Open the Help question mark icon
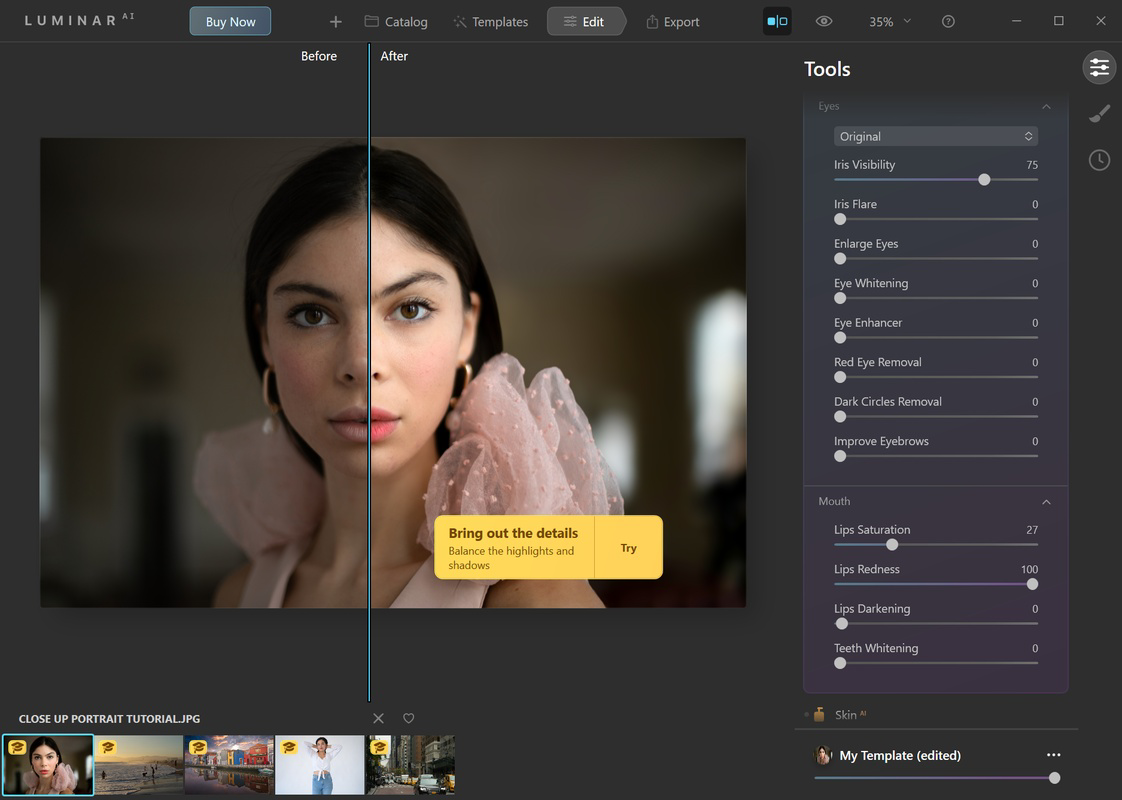Image resolution: width=1122 pixels, height=800 pixels. pos(948,20)
